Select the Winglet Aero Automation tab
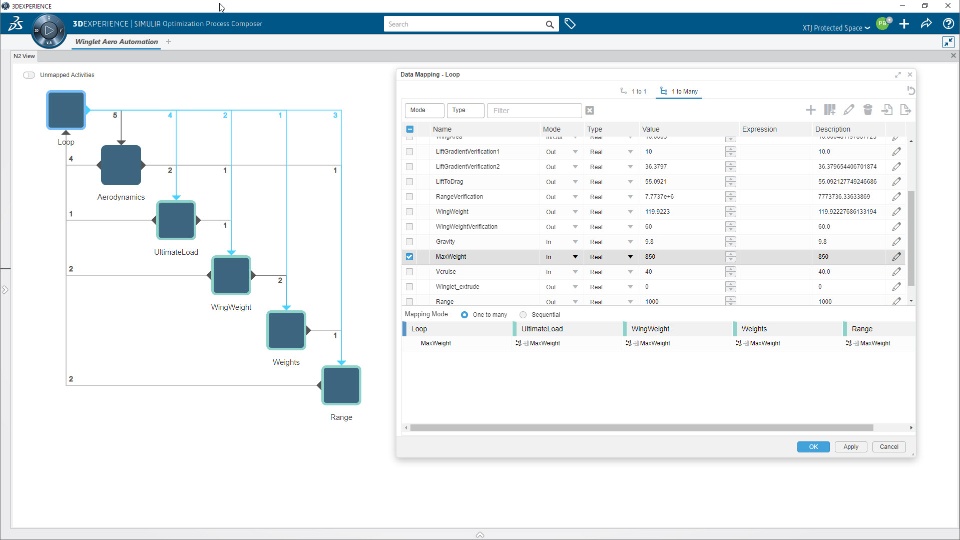This screenshot has height=540, width=960. click(116, 42)
